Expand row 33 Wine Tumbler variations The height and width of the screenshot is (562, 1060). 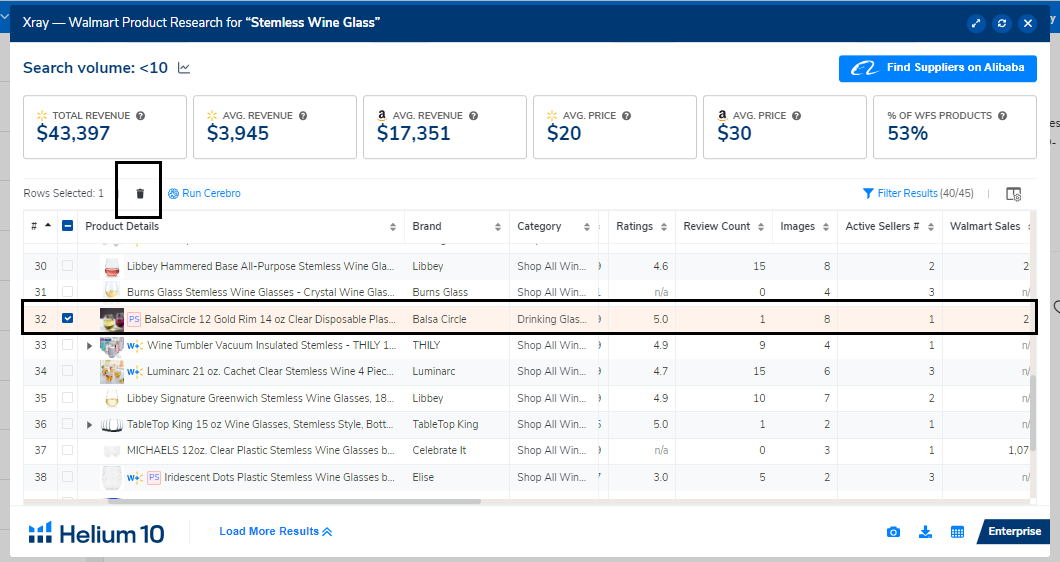coord(91,345)
